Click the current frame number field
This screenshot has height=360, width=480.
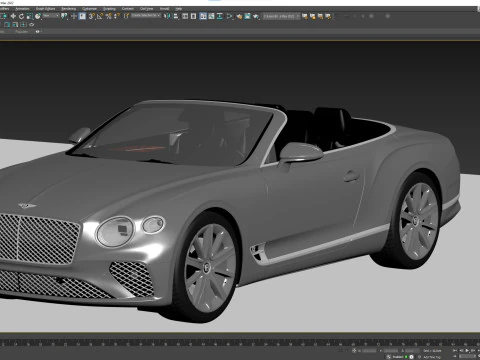(468, 357)
